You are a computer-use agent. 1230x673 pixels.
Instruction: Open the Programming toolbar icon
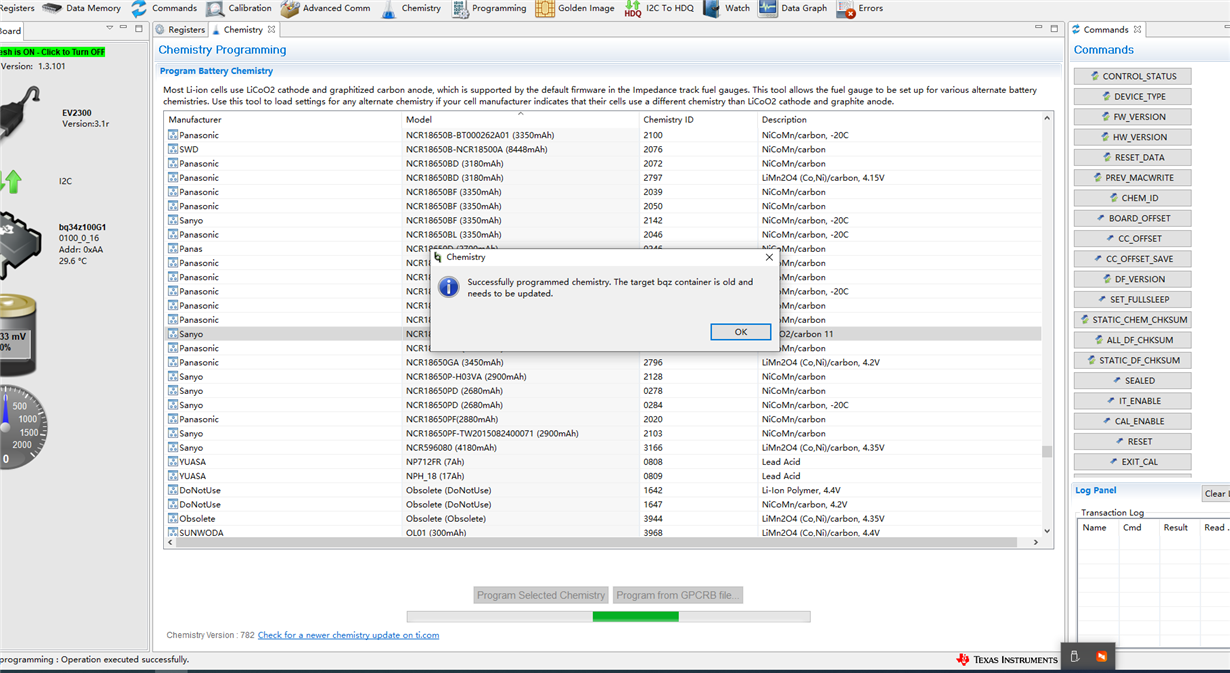460,9
